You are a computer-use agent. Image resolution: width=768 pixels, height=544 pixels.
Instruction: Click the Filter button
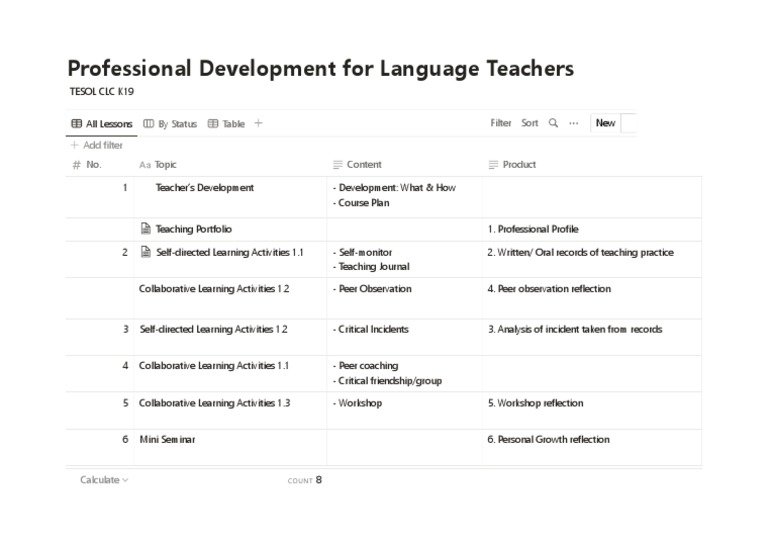[x=501, y=123]
